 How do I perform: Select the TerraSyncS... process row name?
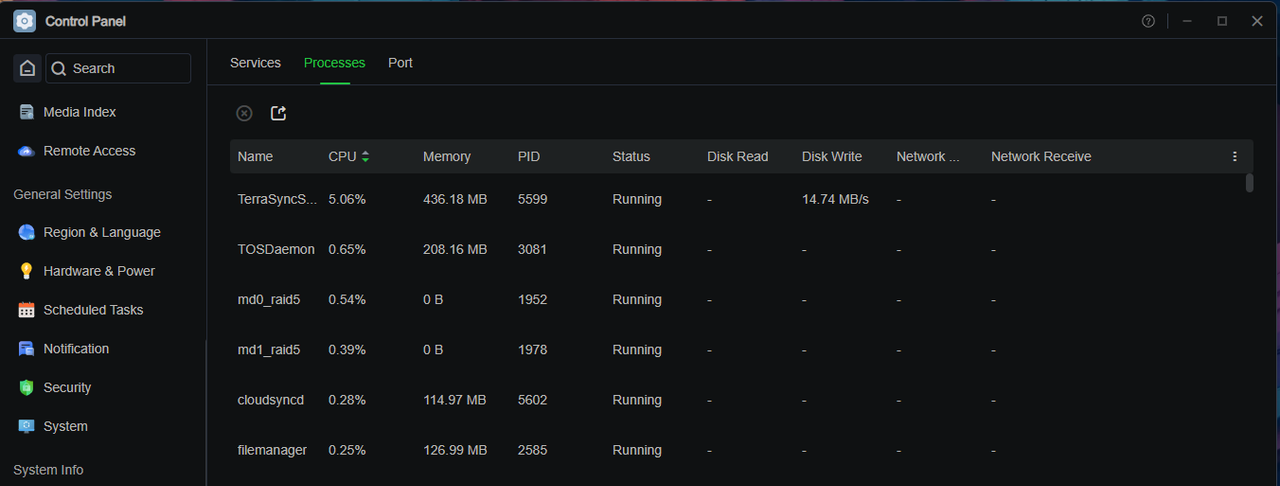click(x=277, y=199)
